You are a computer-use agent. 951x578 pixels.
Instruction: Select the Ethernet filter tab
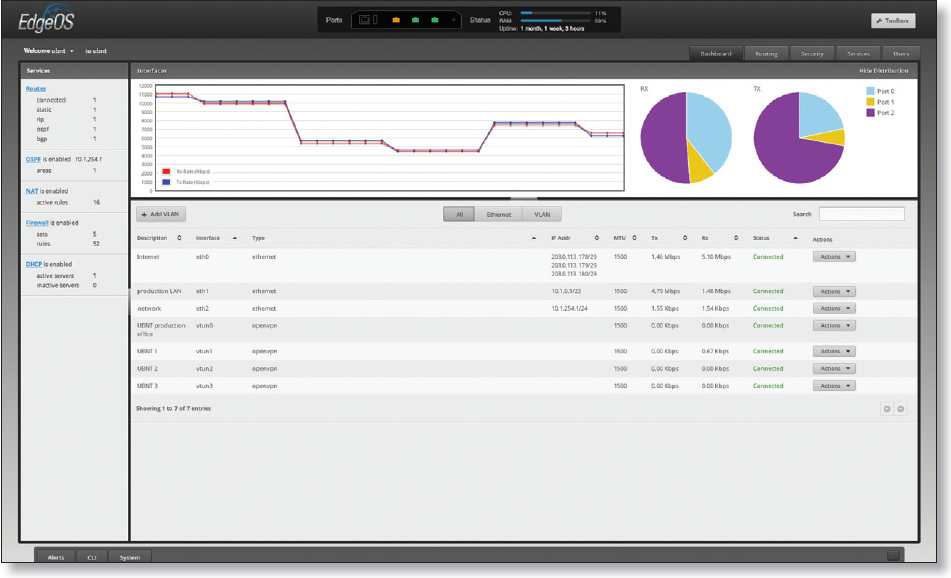point(499,214)
